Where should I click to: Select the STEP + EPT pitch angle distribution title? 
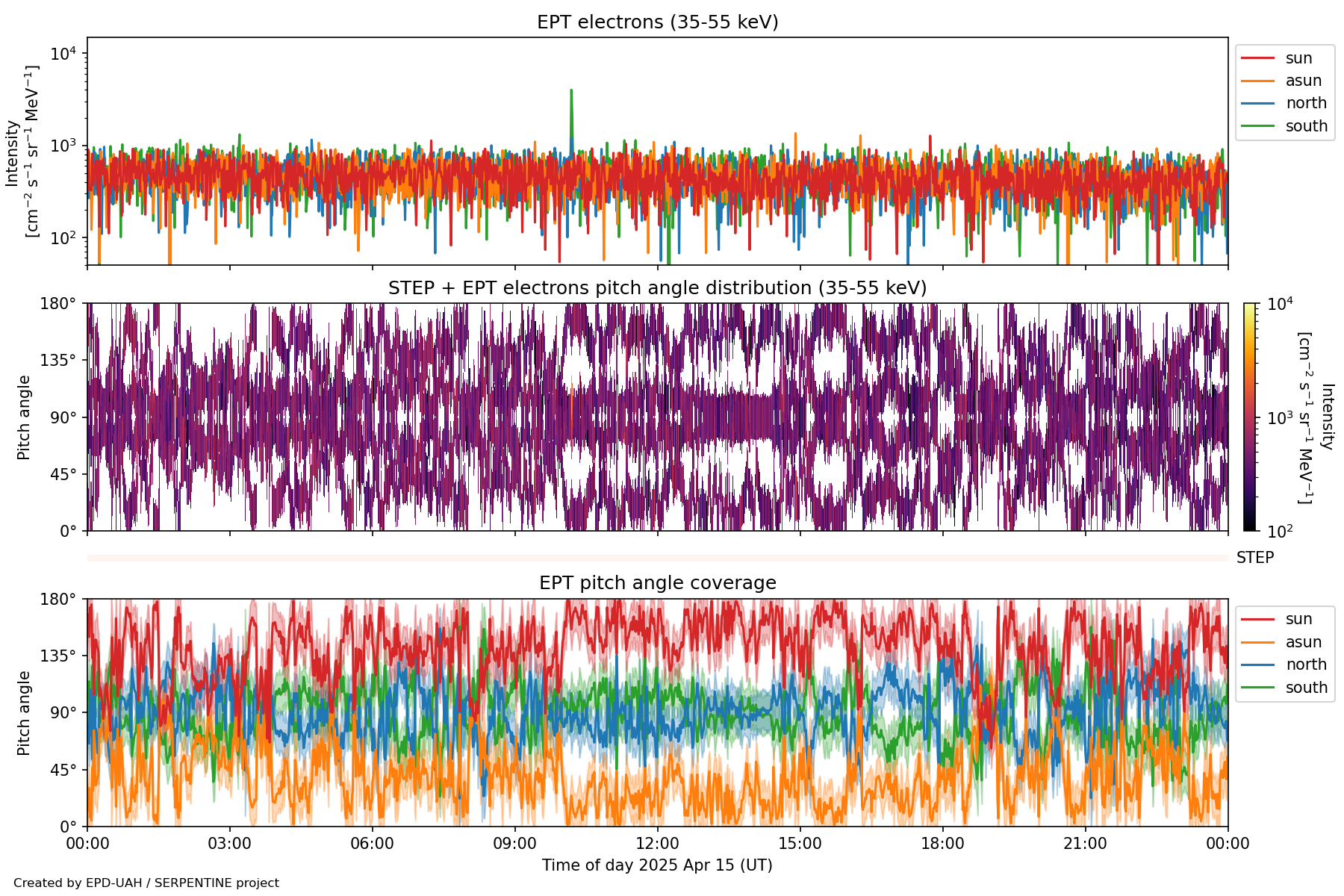657,288
